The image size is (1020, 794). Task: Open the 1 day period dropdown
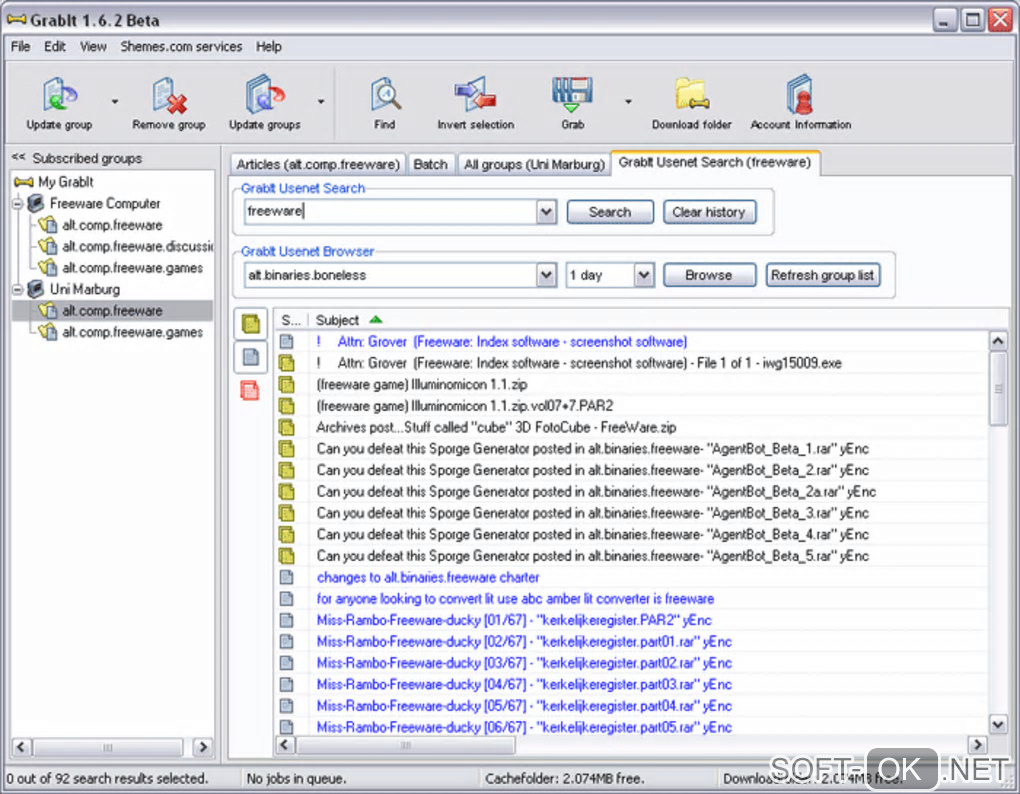click(644, 275)
